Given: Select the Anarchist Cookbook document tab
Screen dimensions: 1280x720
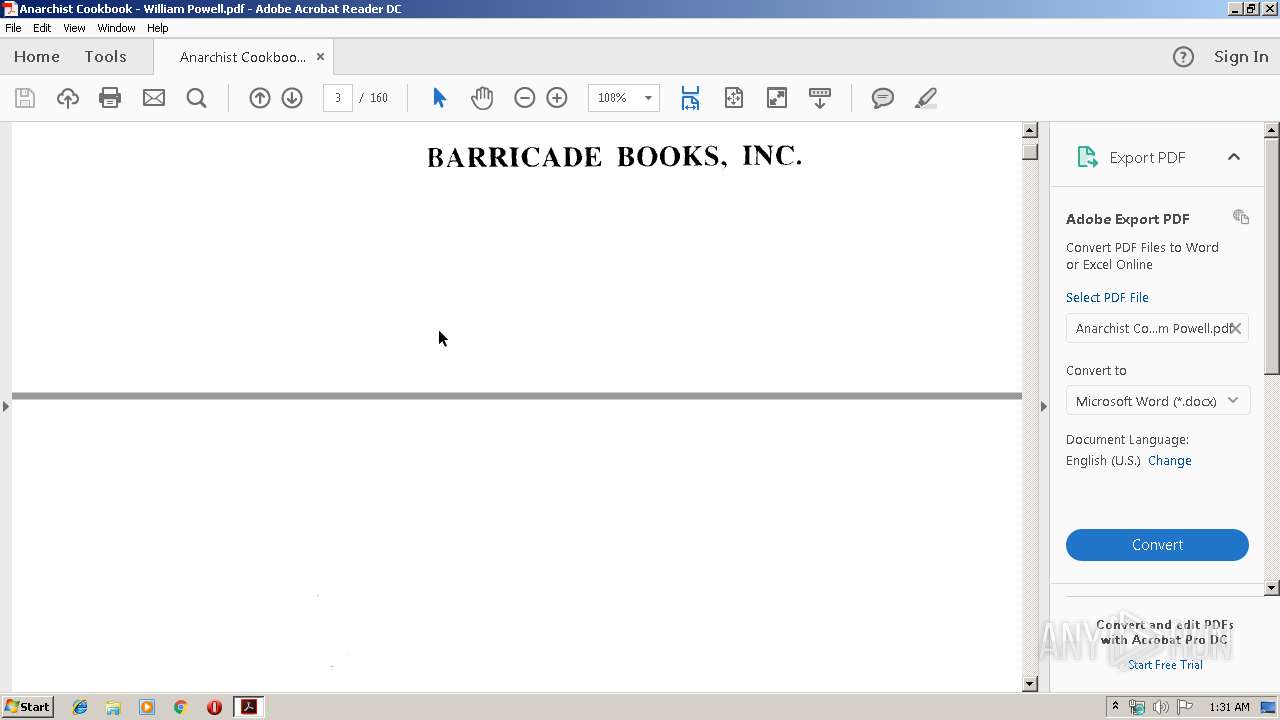Looking at the screenshot, I should (x=243, y=57).
